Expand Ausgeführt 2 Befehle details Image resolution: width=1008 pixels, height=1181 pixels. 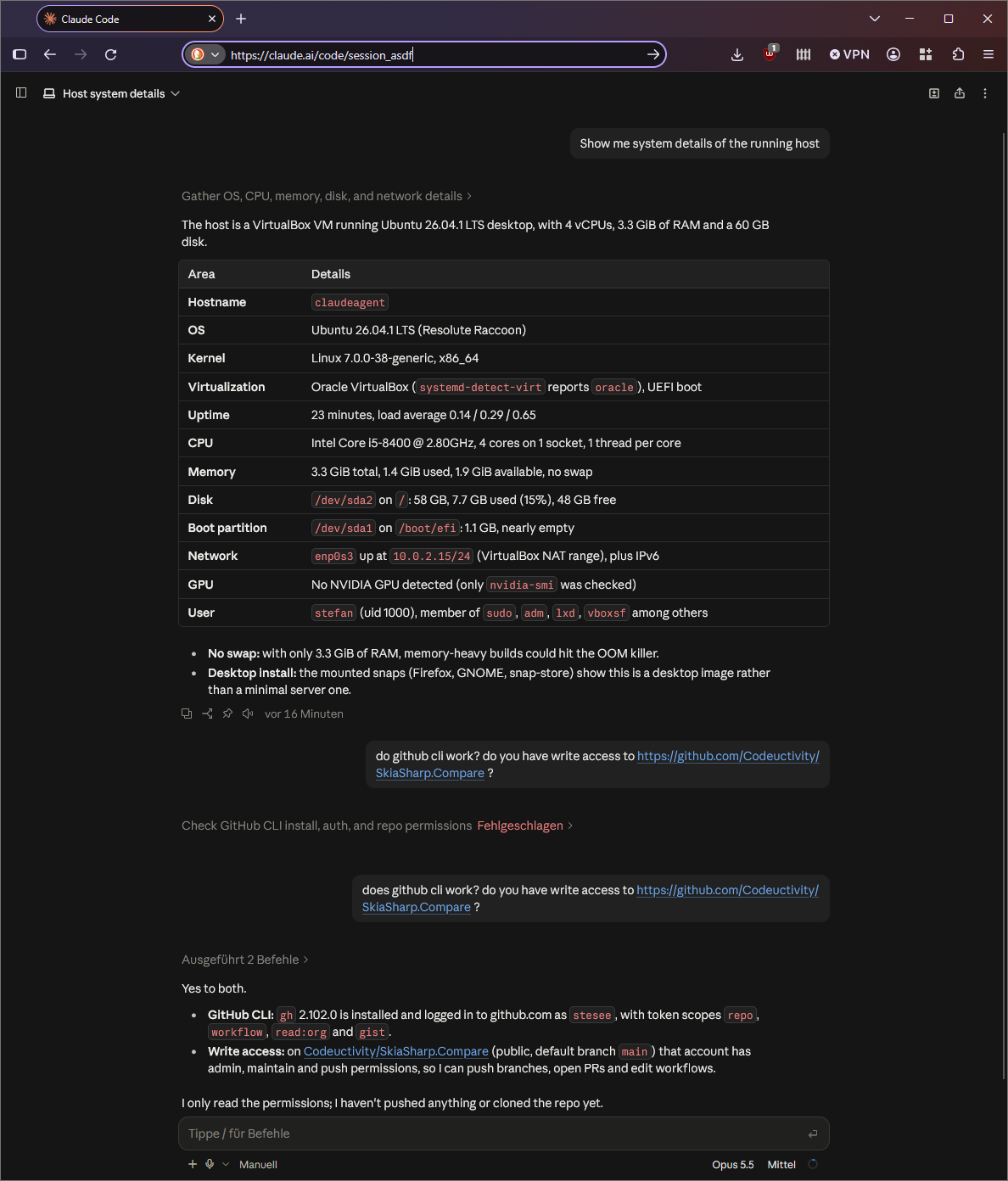coord(245,960)
